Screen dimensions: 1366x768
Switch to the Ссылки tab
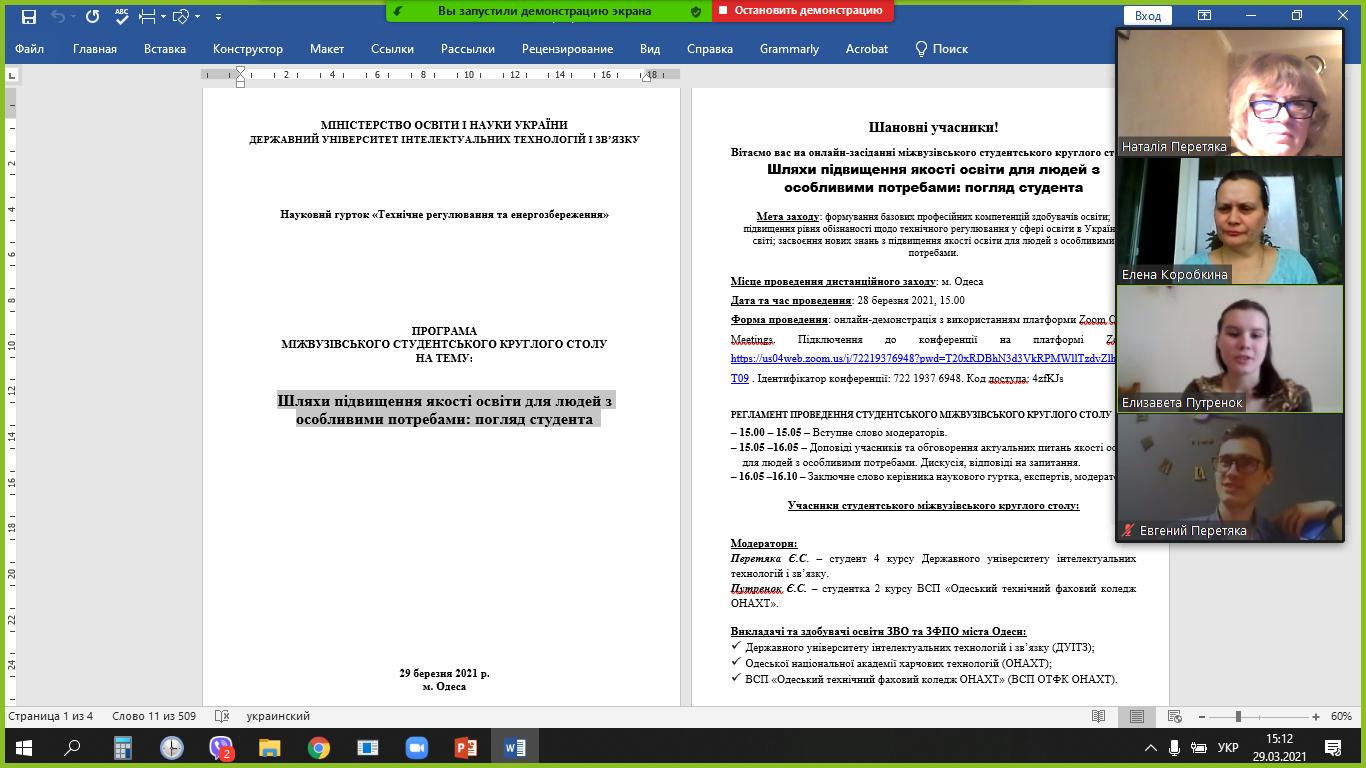(392, 48)
